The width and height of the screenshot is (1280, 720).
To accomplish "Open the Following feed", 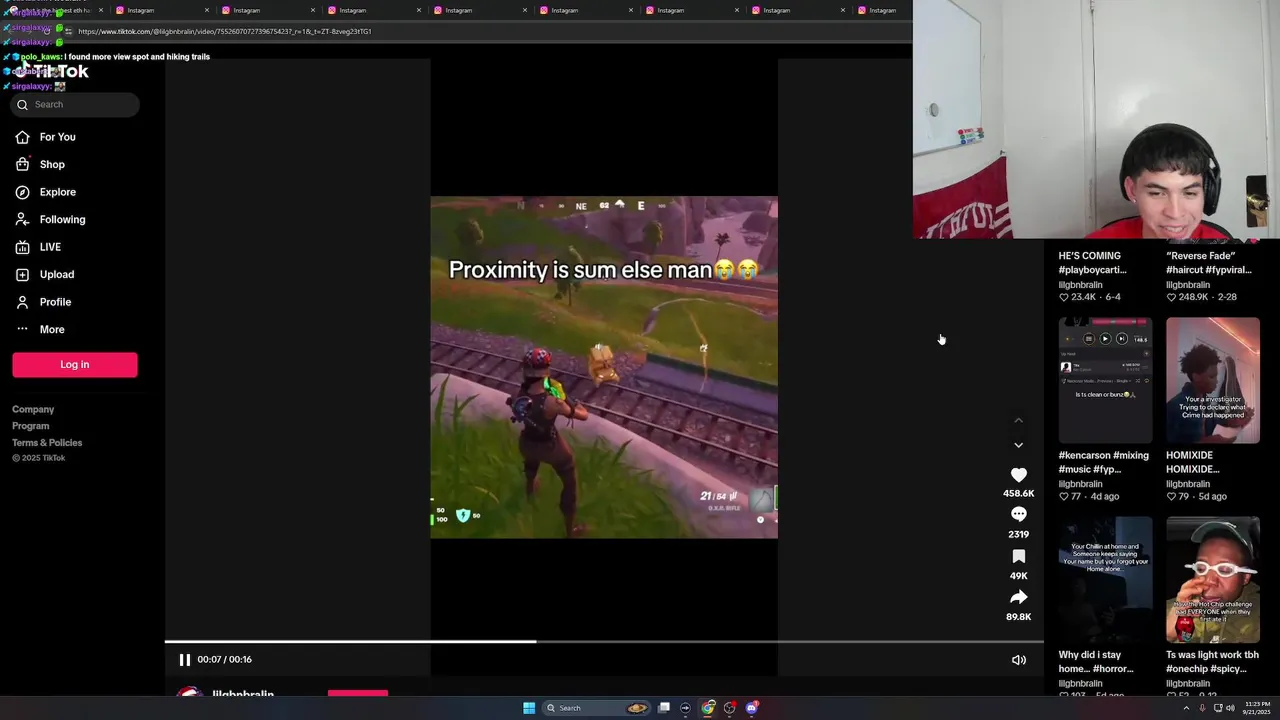I will (62, 219).
